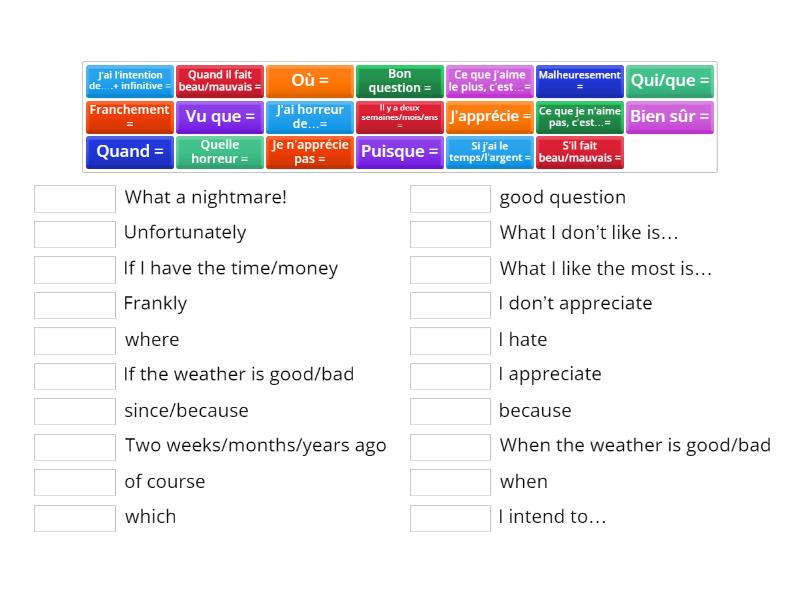Click the 'Bien sûr =' magenta tile
The height and width of the screenshot is (600, 800).
pos(670,117)
